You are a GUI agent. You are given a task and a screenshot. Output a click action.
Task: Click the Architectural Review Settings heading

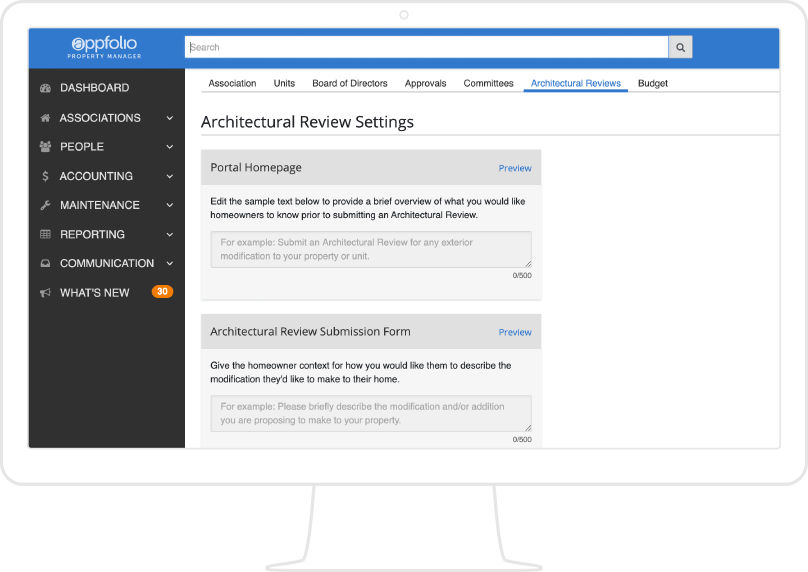(x=307, y=122)
